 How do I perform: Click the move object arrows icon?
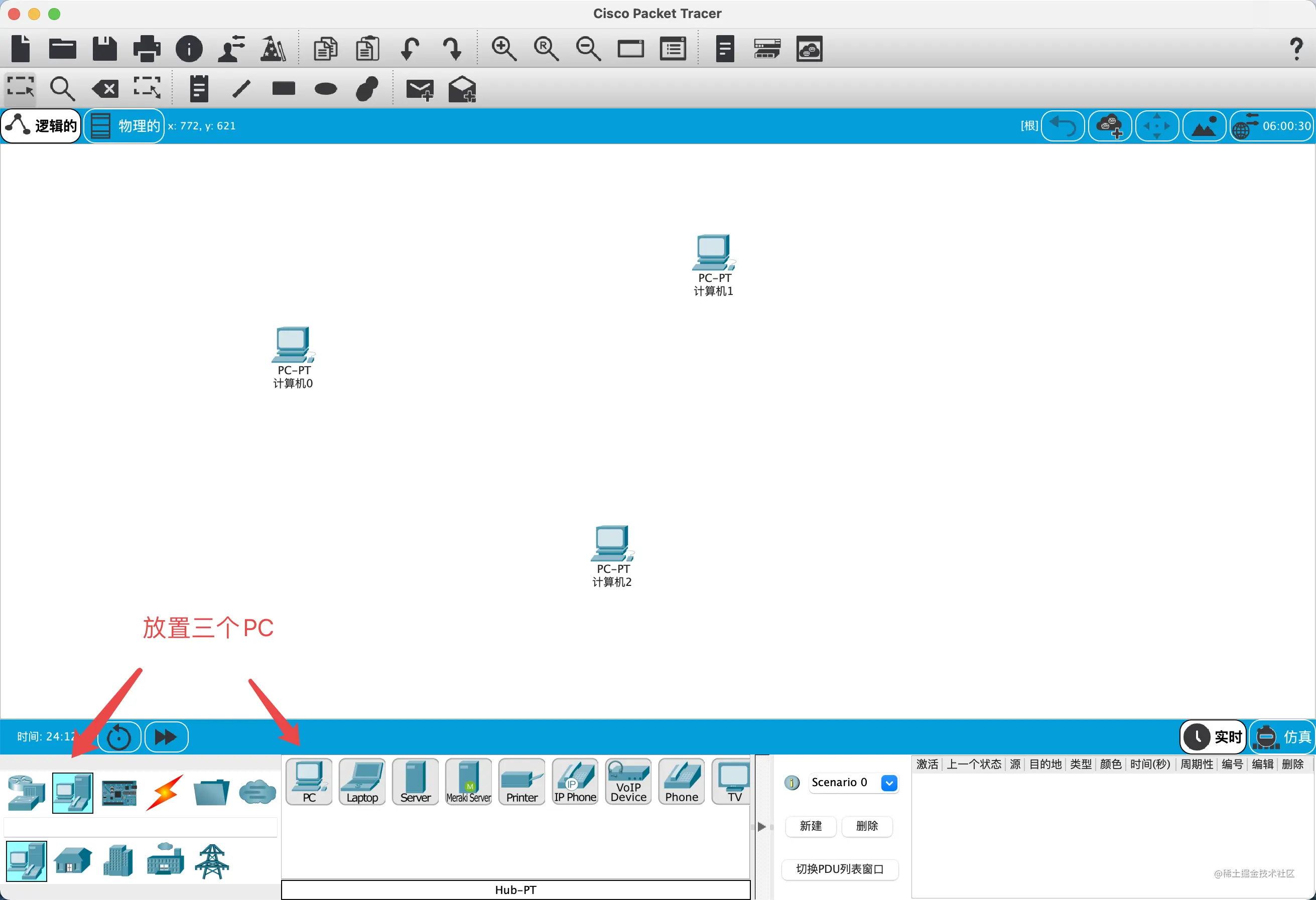tap(1157, 125)
